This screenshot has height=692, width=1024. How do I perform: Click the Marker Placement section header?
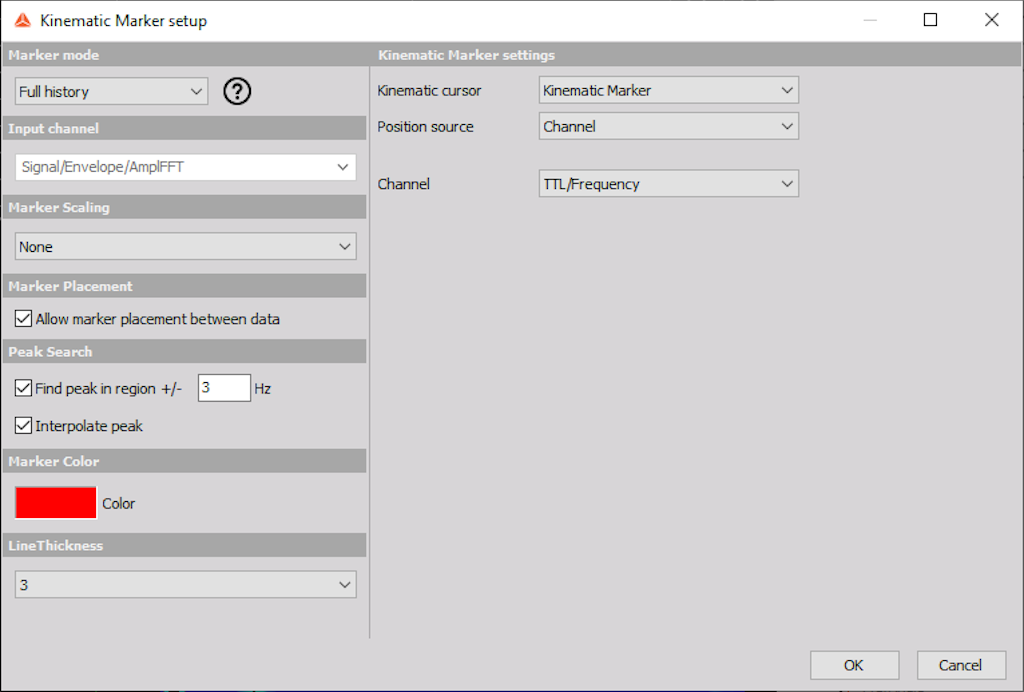(185, 286)
